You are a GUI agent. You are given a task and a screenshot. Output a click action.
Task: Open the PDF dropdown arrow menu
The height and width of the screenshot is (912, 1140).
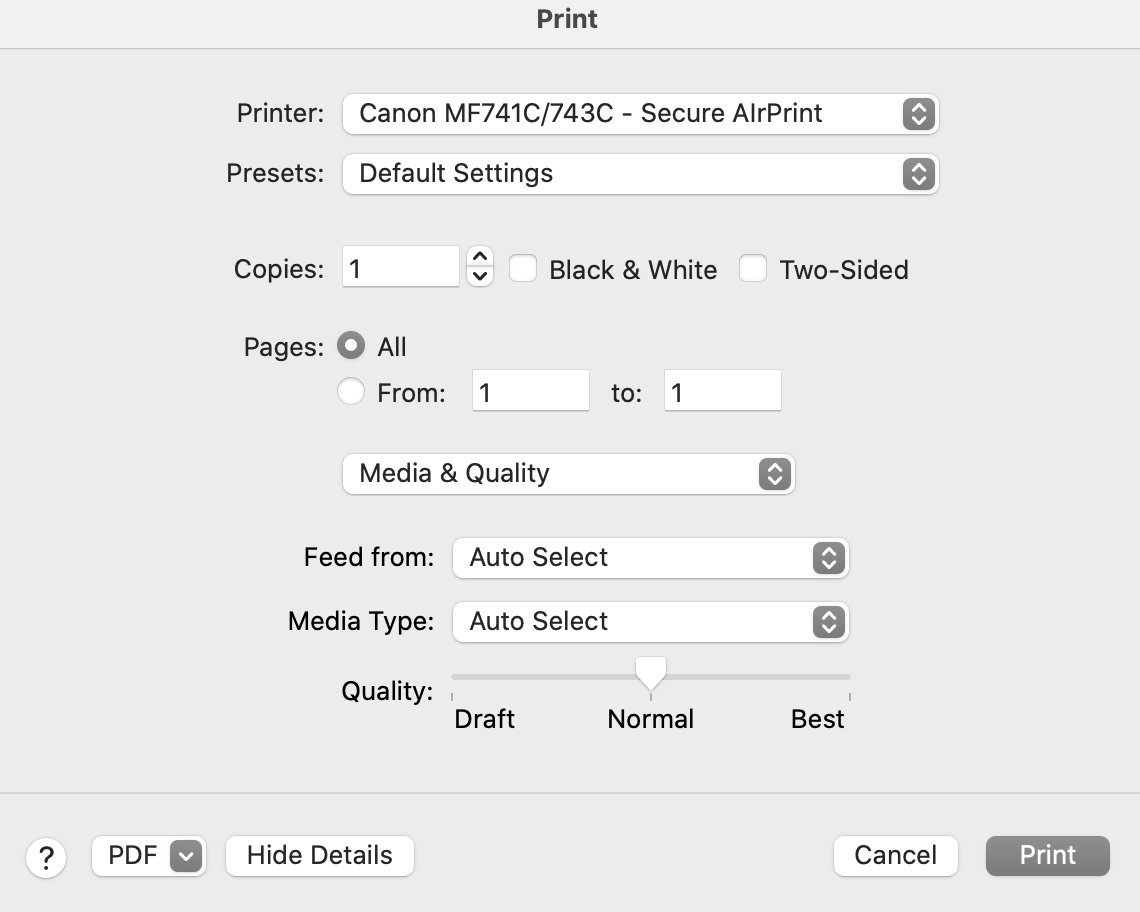[187, 856]
